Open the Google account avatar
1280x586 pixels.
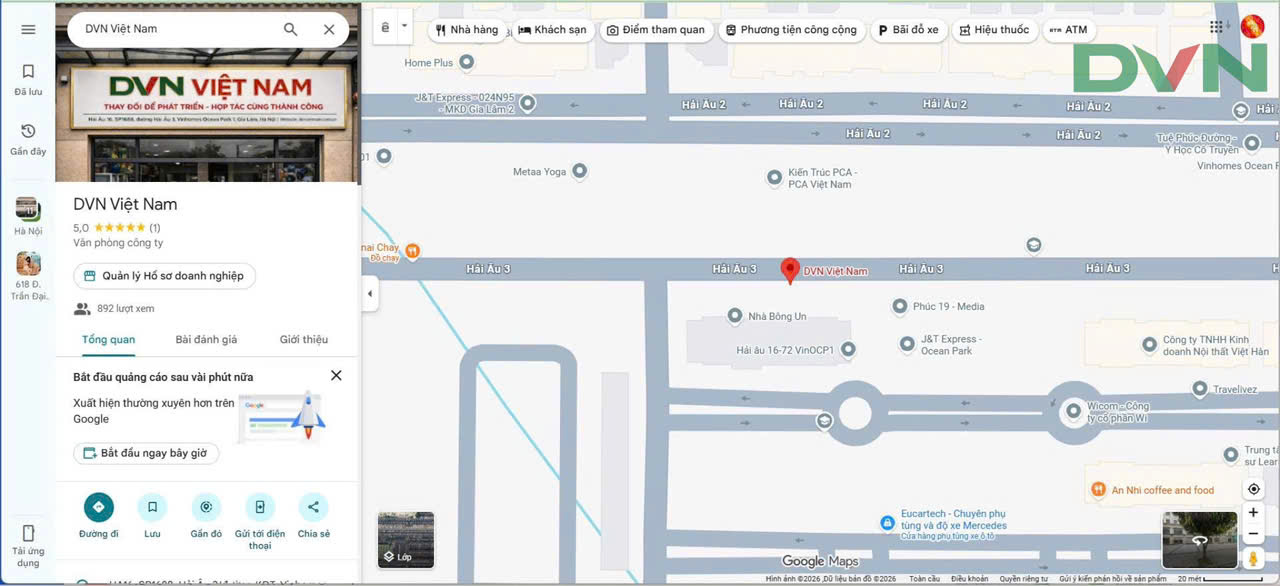(1252, 27)
